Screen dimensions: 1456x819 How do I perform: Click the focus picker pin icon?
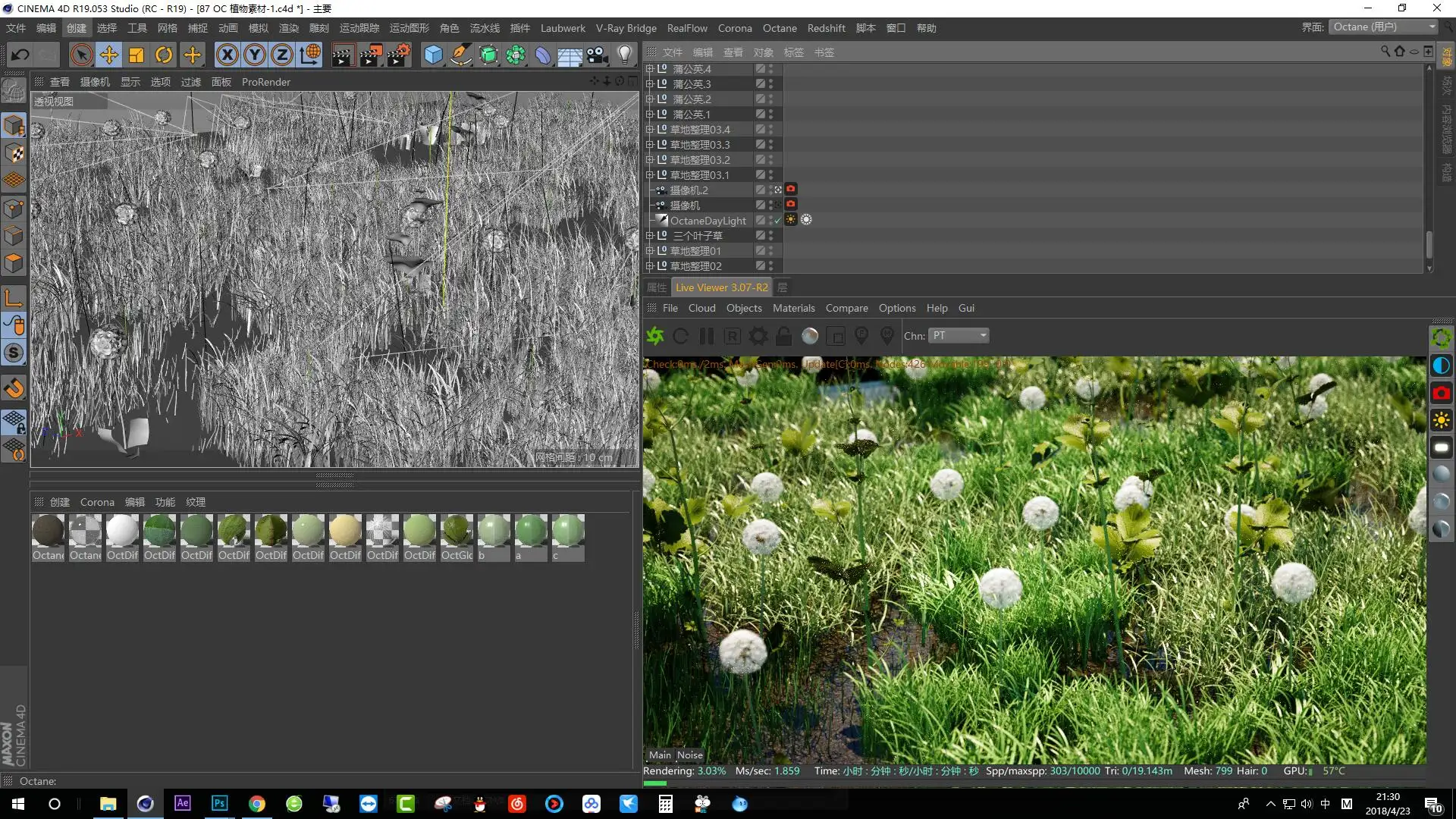pos(861,335)
